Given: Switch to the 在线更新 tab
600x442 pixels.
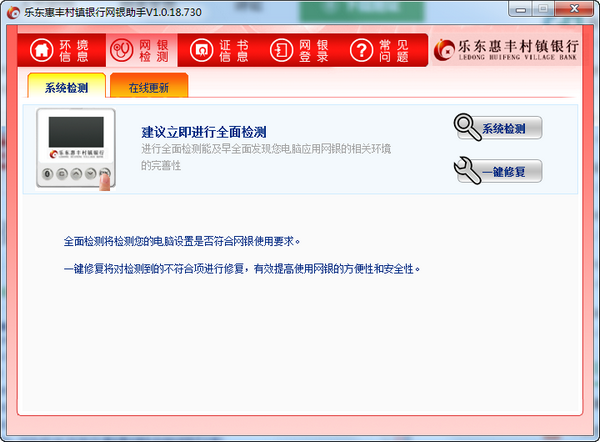Looking at the screenshot, I should click(x=149, y=86).
